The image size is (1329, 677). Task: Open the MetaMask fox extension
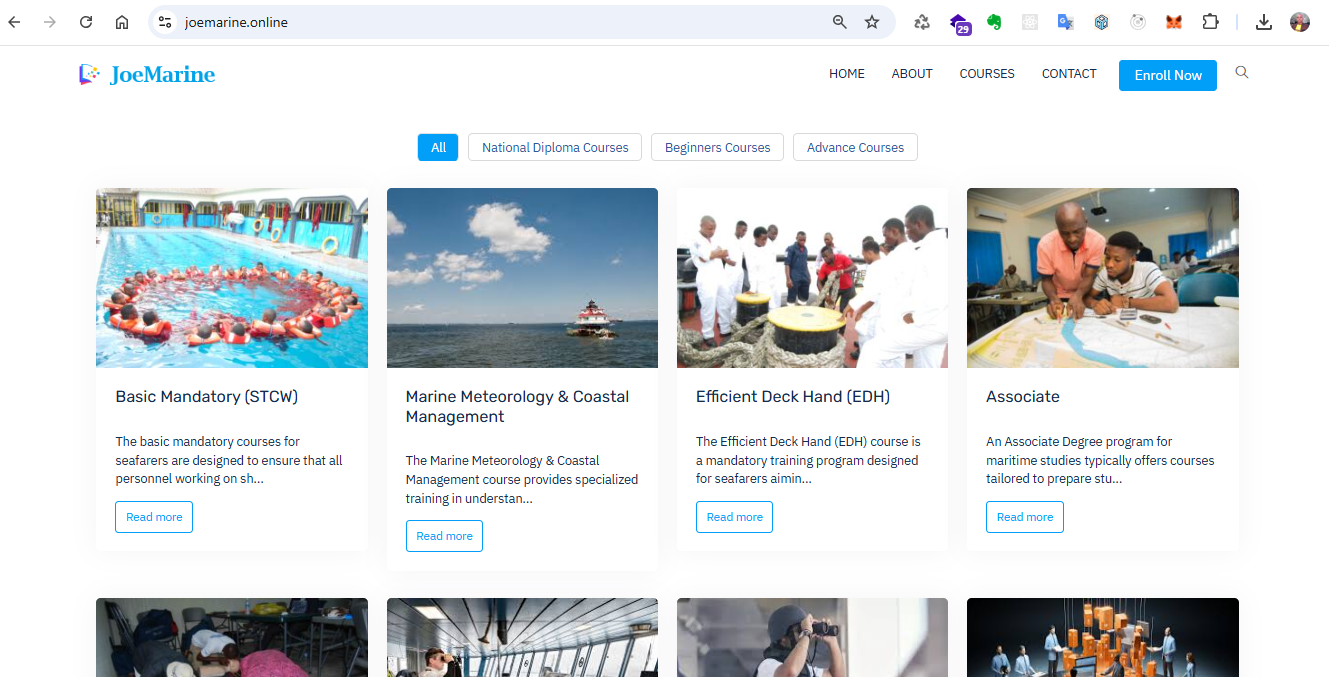click(x=1174, y=22)
